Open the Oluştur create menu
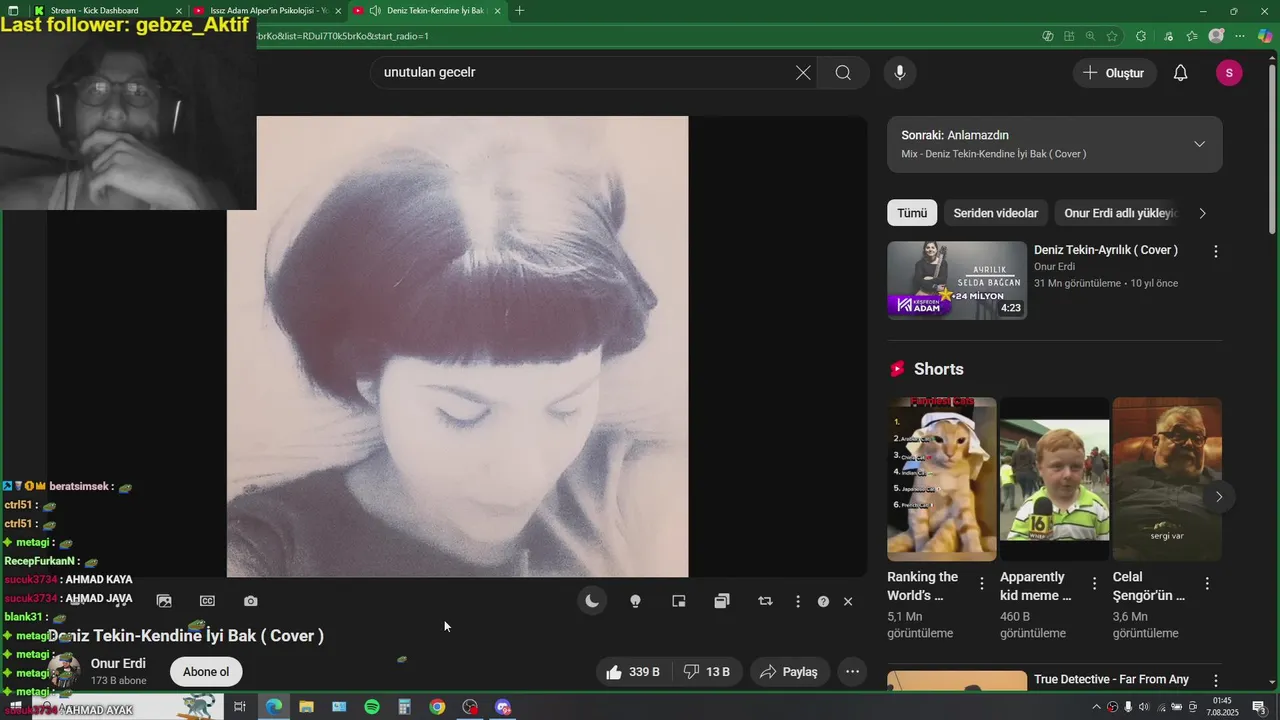The image size is (1280, 720). (1115, 73)
